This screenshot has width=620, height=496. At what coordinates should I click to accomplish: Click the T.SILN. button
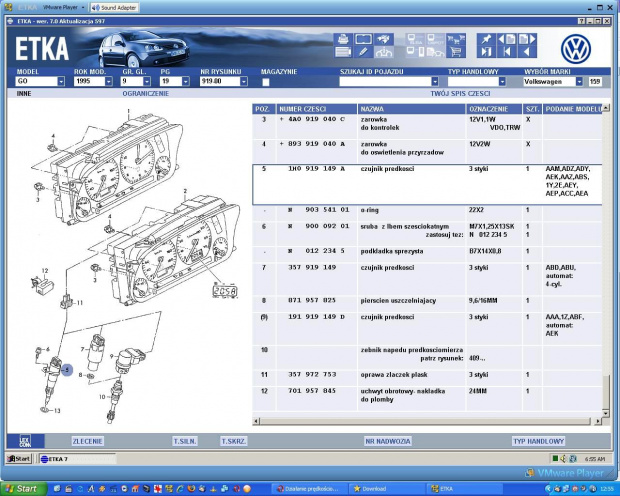(185, 441)
